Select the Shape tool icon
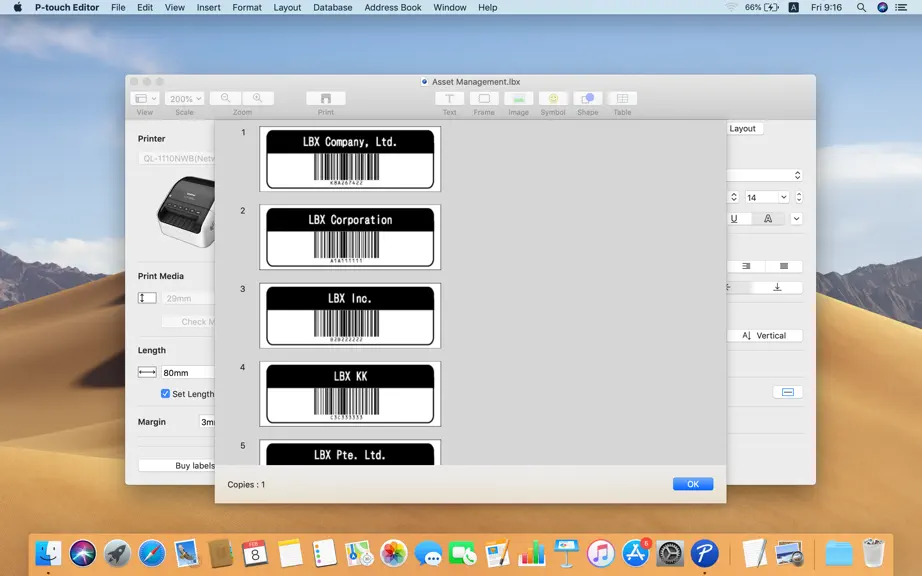The height and width of the screenshot is (576, 922). pos(587,98)
